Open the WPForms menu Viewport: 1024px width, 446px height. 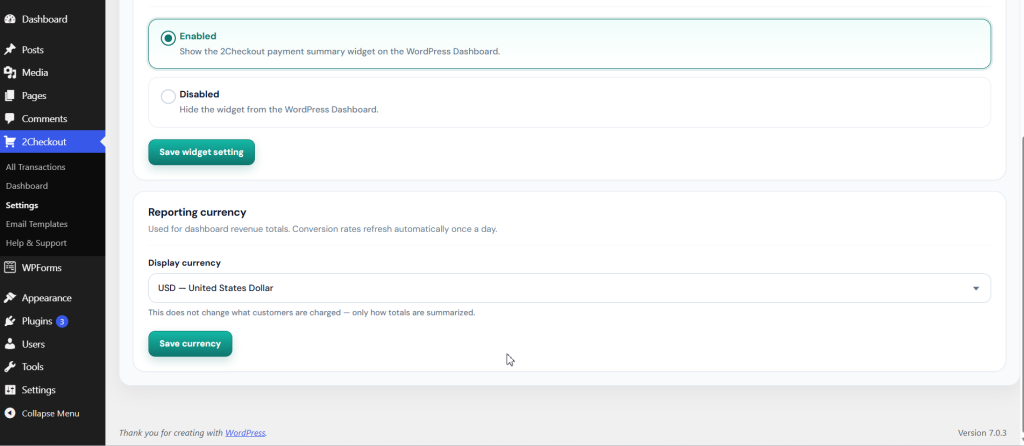click(x=52, y=268)
